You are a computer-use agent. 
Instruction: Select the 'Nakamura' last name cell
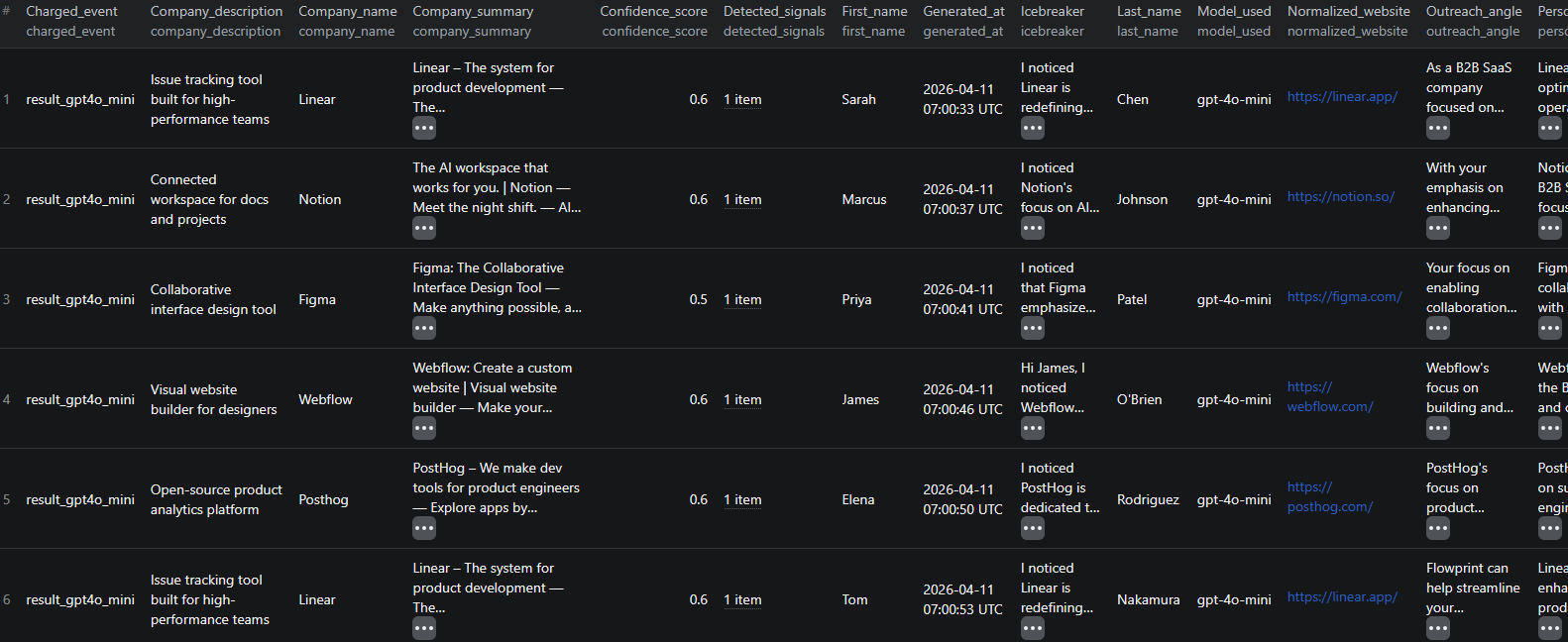pyautogui.click(x=1149, y=599)
